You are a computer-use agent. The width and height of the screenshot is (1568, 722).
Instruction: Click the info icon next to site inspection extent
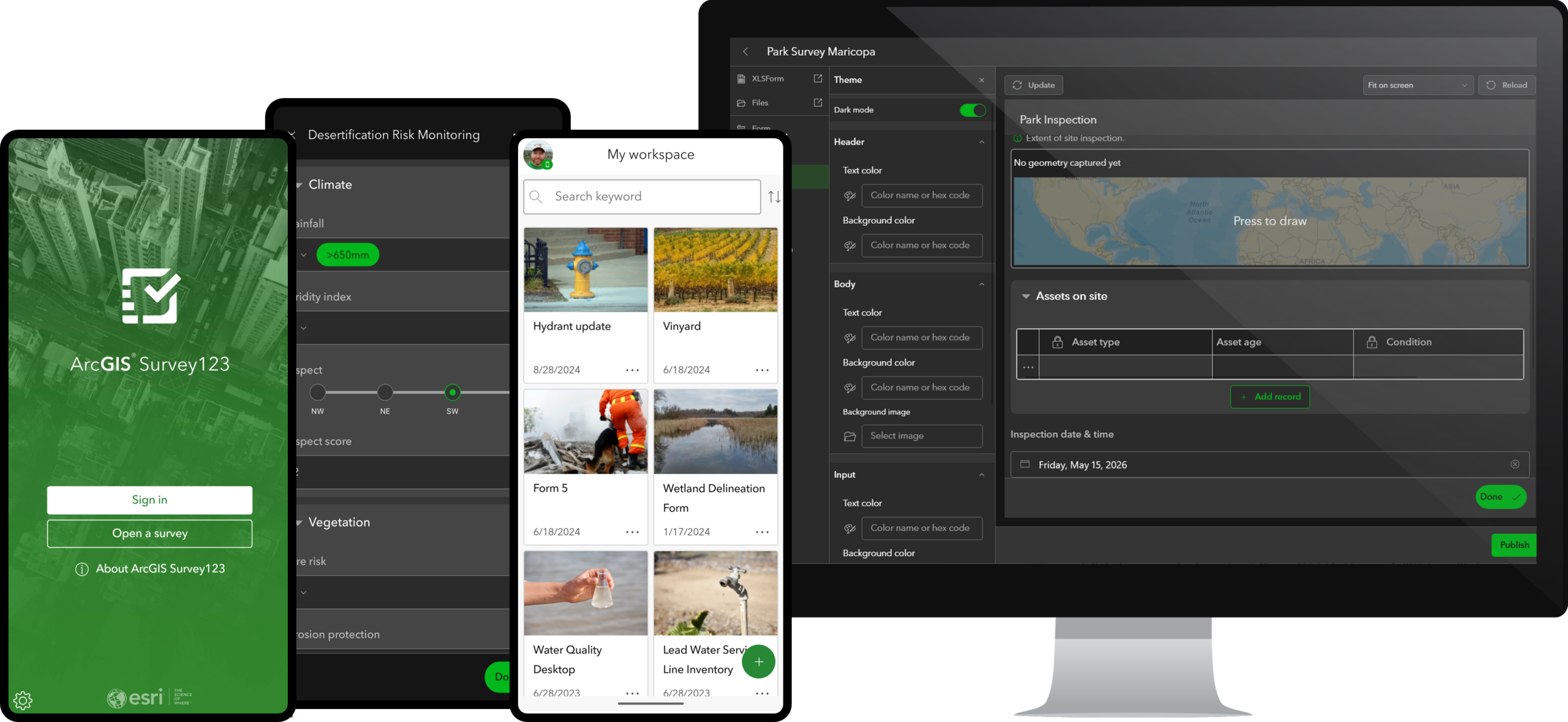click(x=1017, y=138)
